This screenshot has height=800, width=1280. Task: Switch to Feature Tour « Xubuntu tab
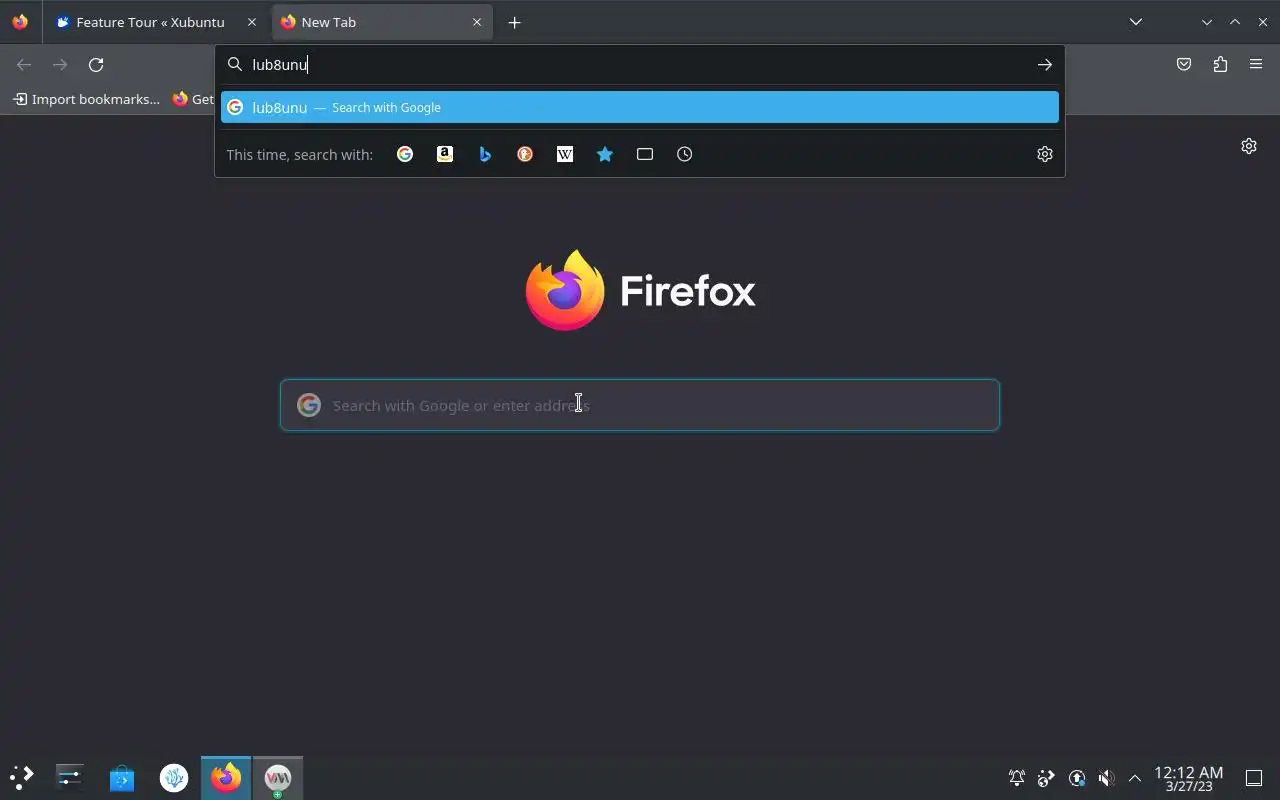click(157, 22)
